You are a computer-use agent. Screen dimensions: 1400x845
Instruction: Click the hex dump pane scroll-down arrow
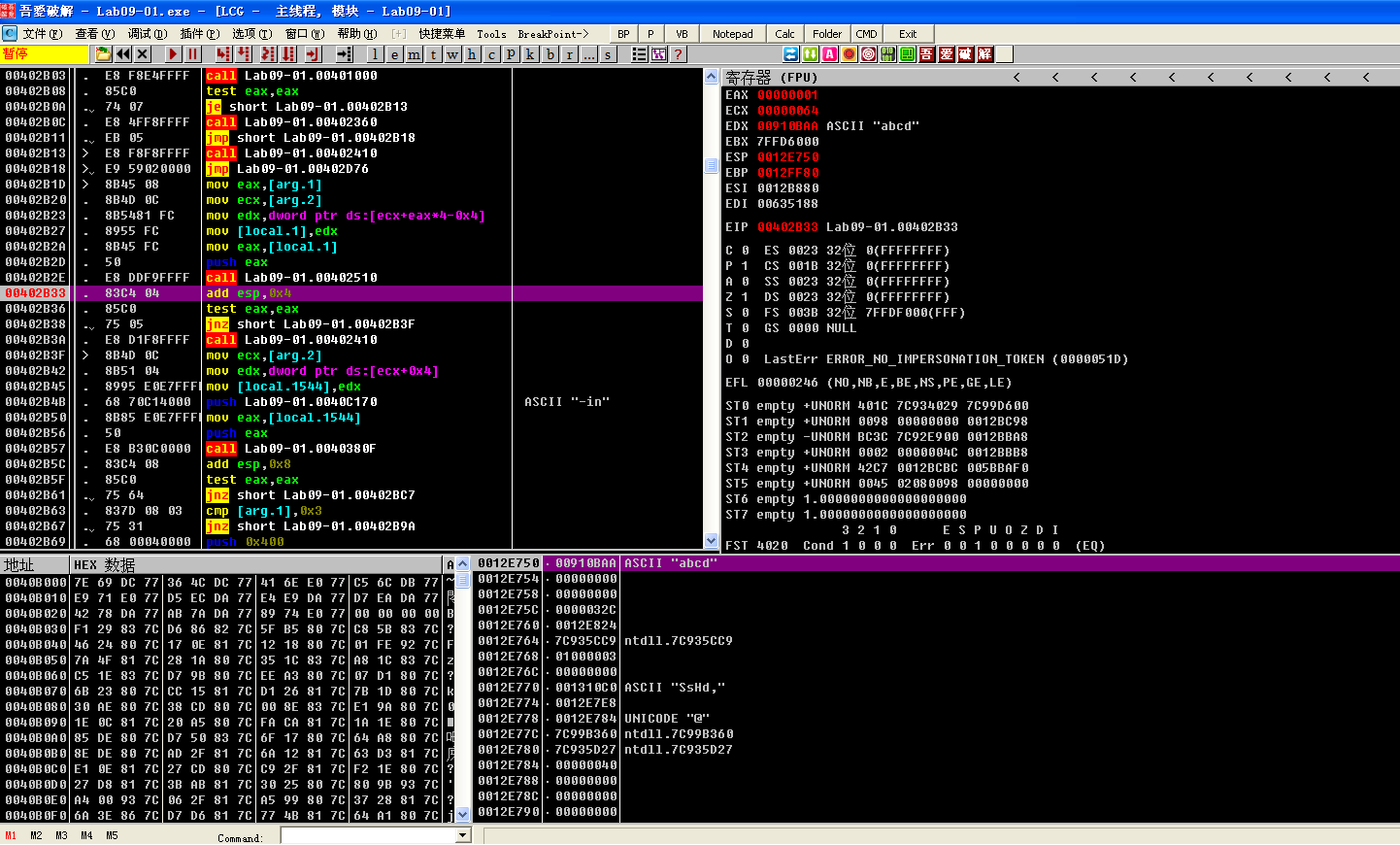point(463,815)
